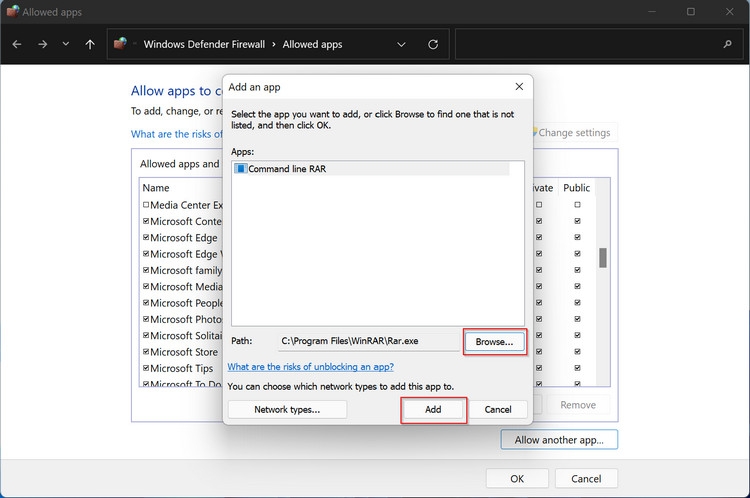
Task: Toggle Public checkbox for Microsoft Store row
Action: [577, 352]
